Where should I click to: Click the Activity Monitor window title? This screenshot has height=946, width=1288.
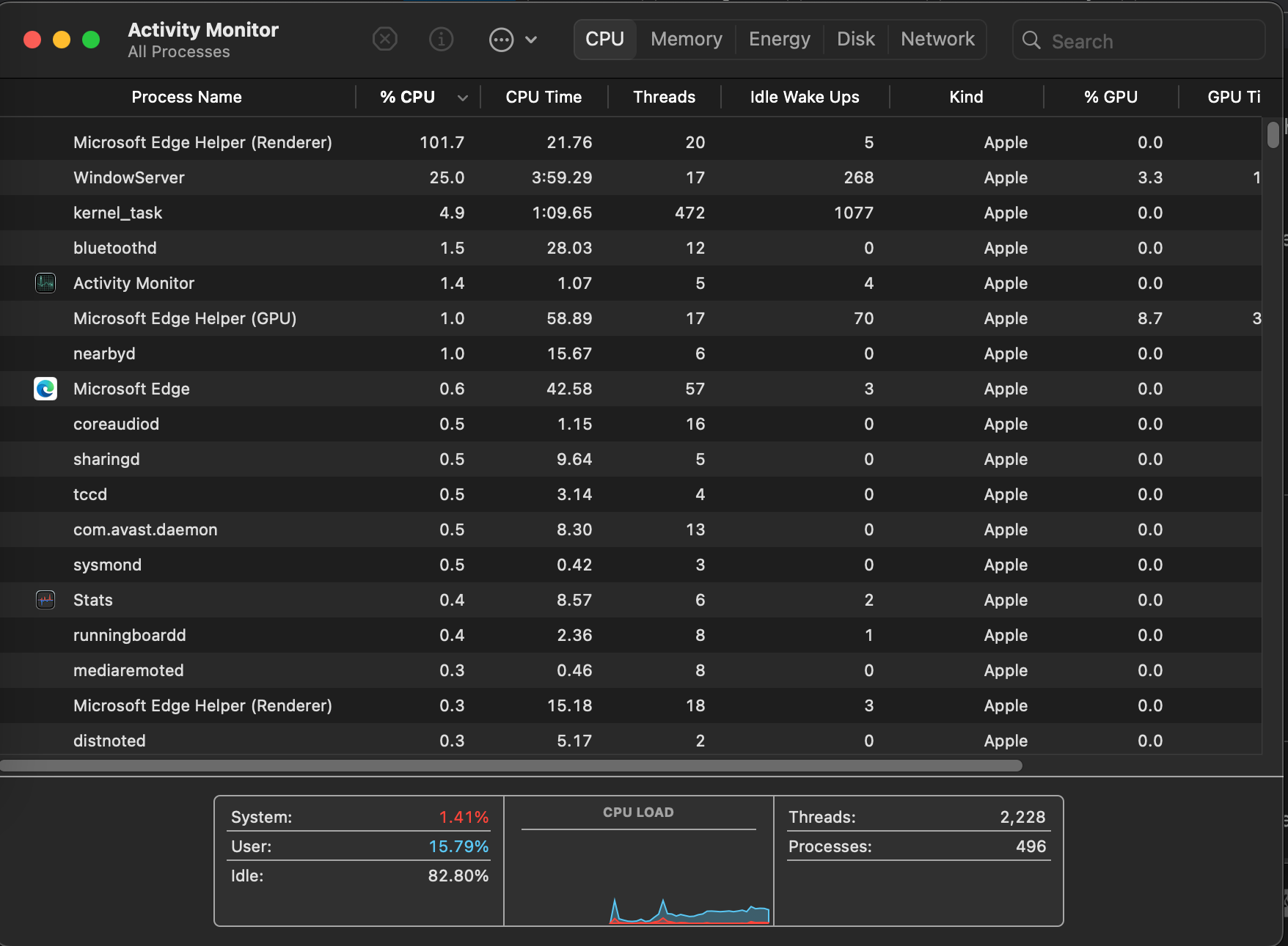coord(203,29)
